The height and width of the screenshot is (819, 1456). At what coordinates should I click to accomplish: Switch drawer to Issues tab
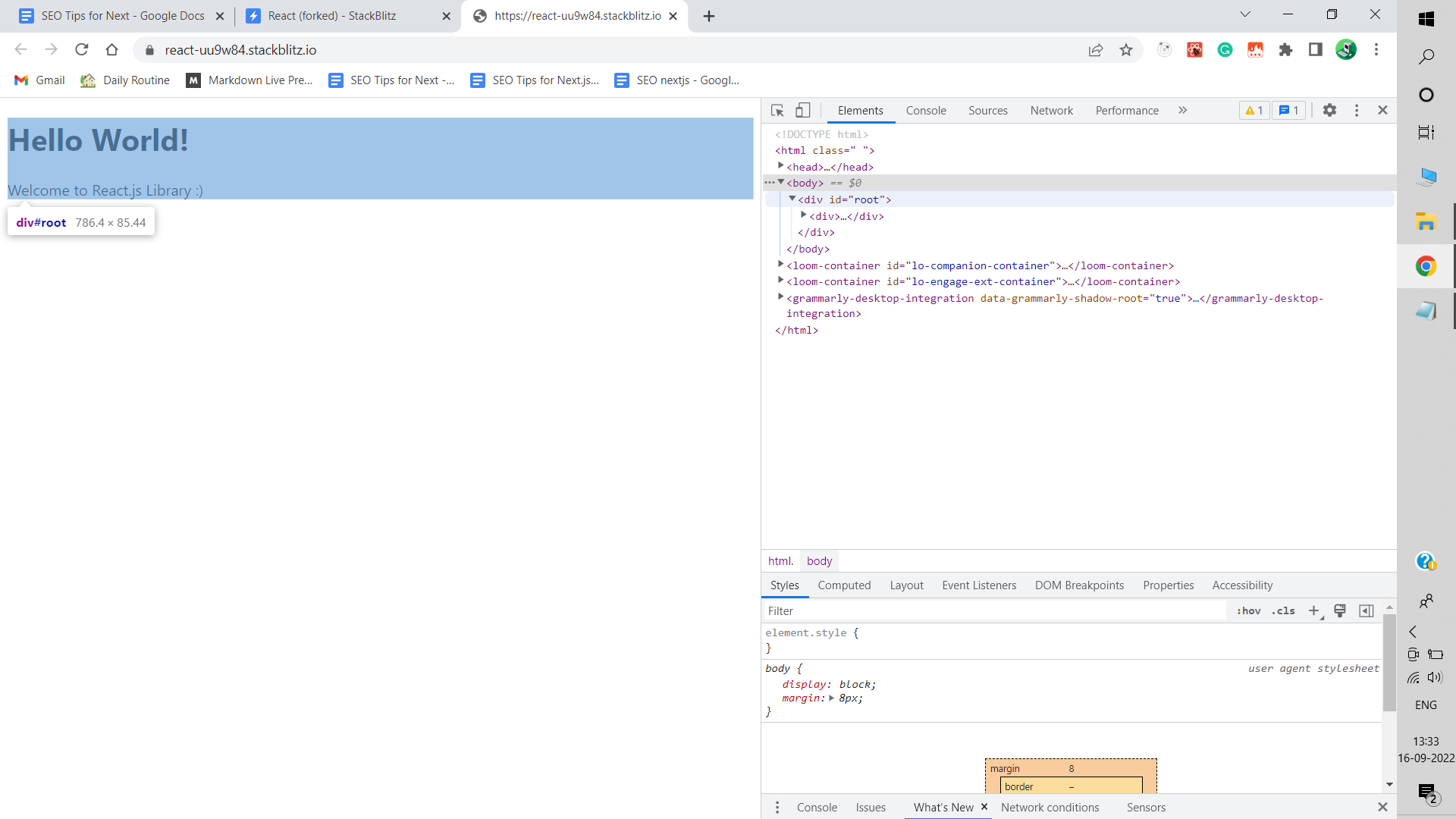pyautogui.click(x=871, y=808)
